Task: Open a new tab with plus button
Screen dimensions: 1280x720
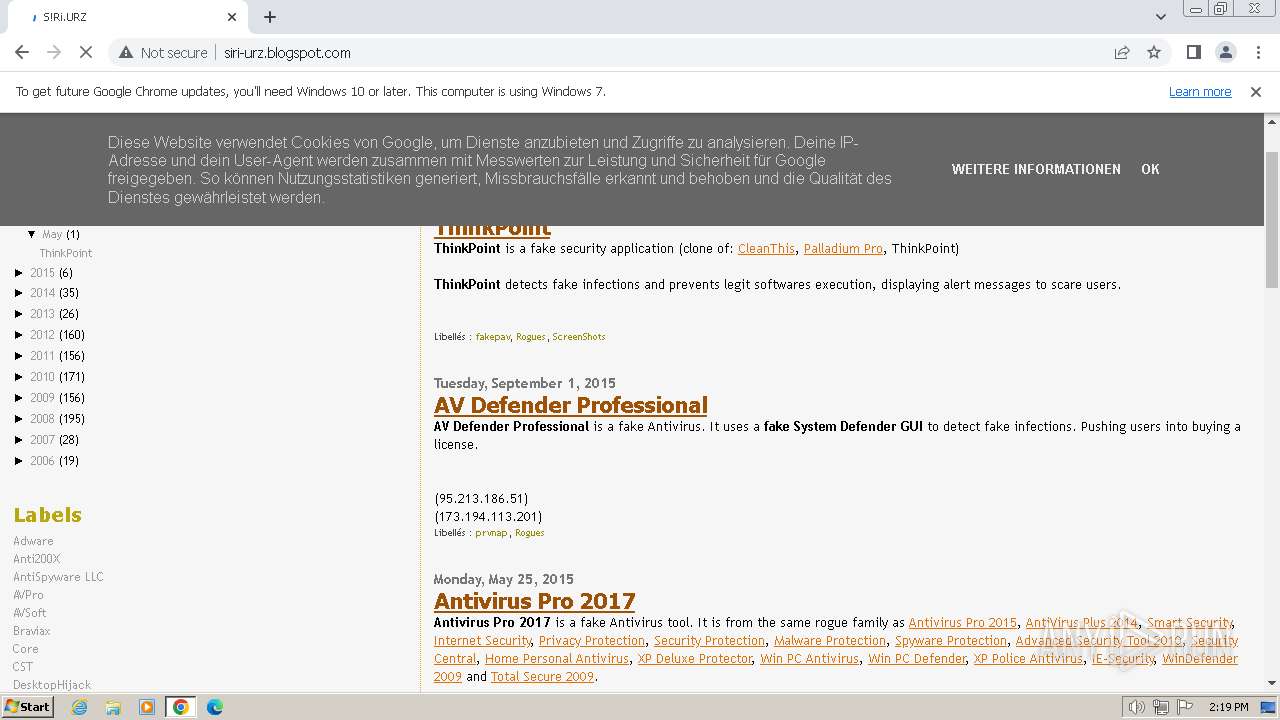Action: tap(270, 17)
